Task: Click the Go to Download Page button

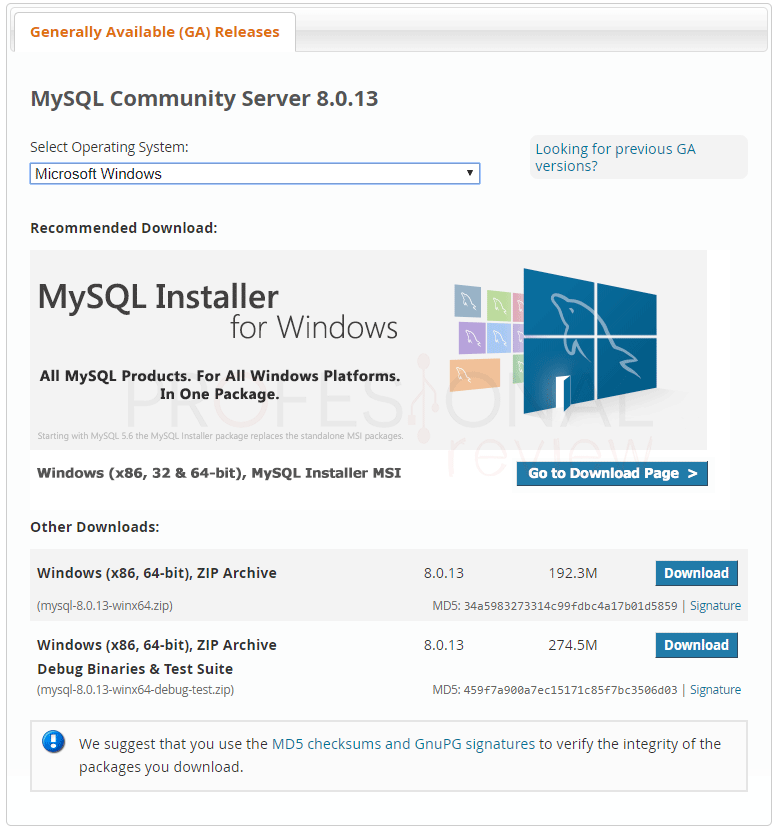Action: pyautogui.click(x=612, y=473)
